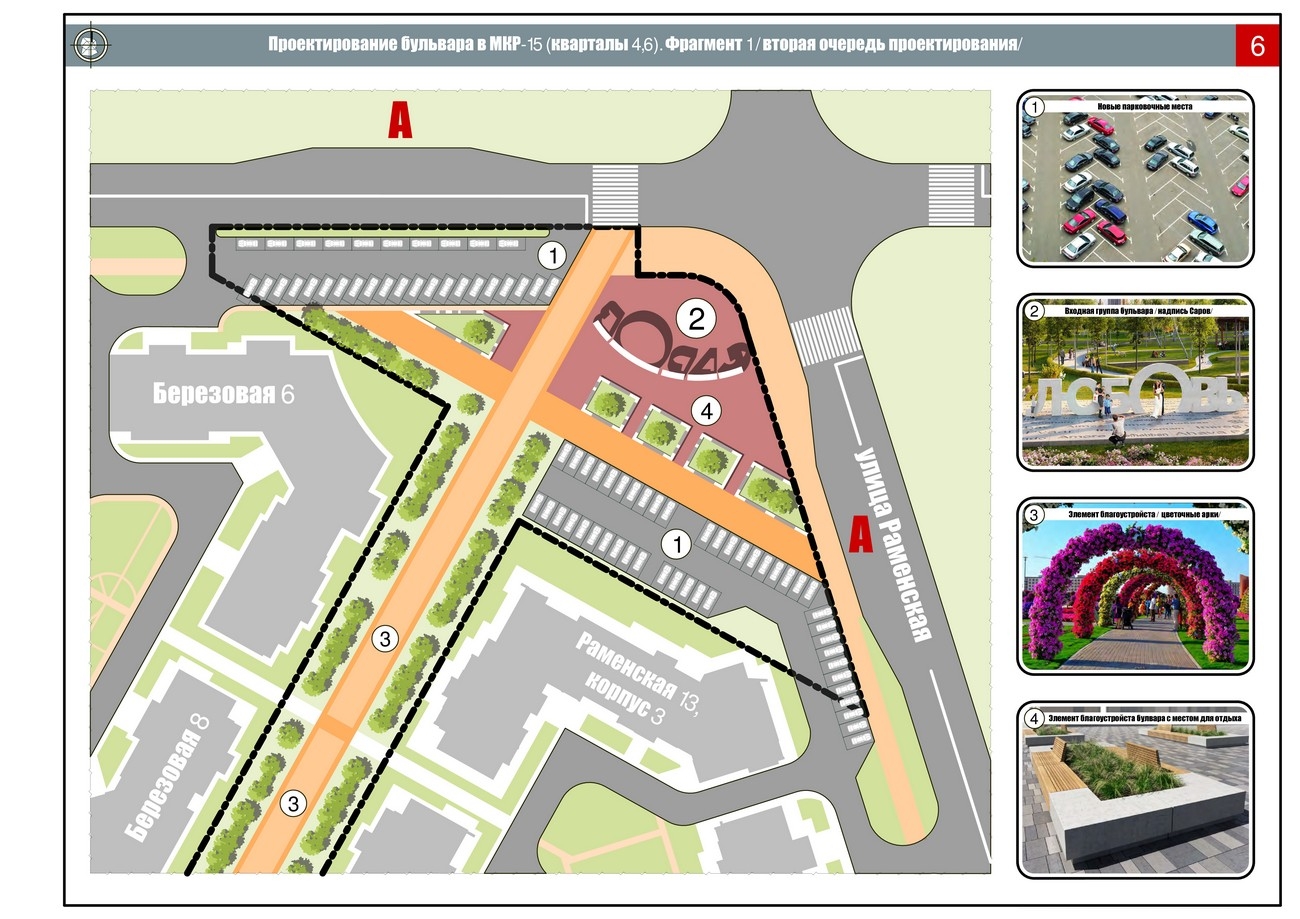
Task: Click the zebra crossing at the boulevard's head
Action: point(615,194)
